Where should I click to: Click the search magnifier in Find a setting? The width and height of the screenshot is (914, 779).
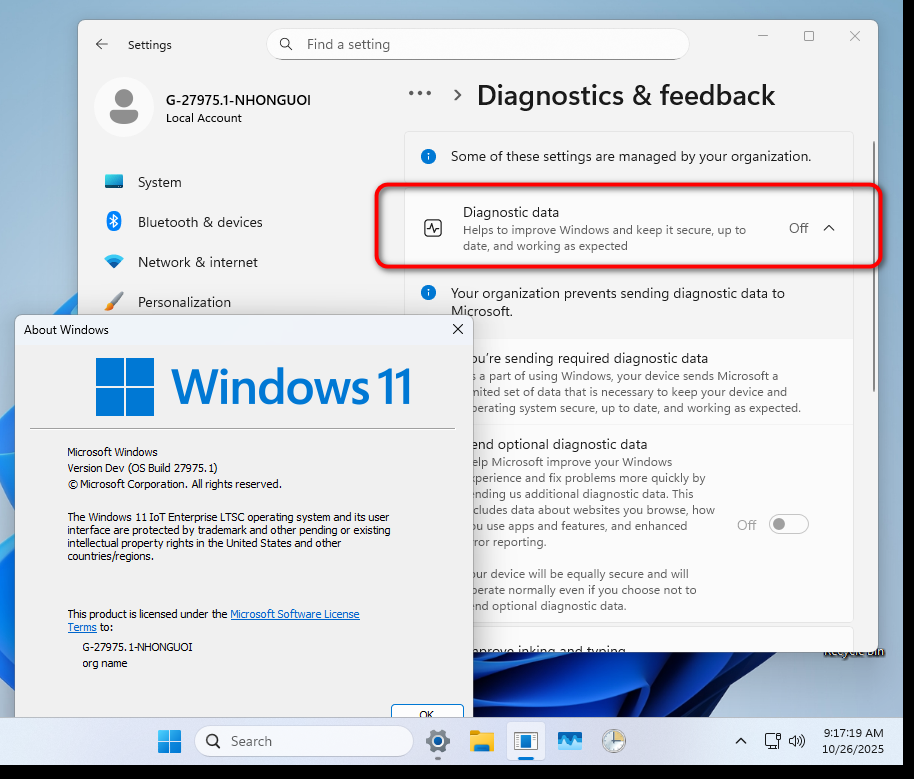[x=286, y=44]
